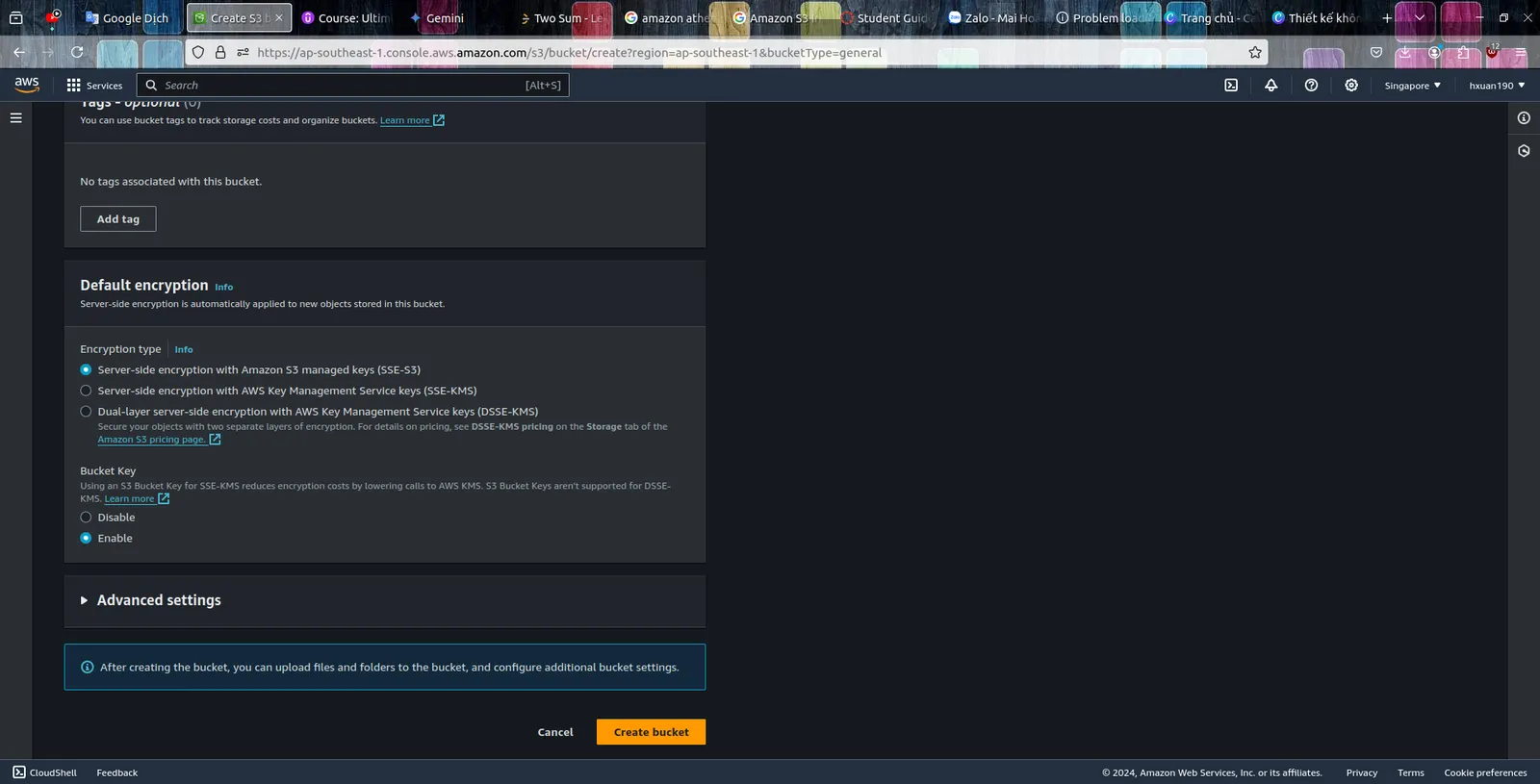This screenshot has height=784, width=1540.
Task: Switch to the Student Guide tab
Action: [885, 17]
